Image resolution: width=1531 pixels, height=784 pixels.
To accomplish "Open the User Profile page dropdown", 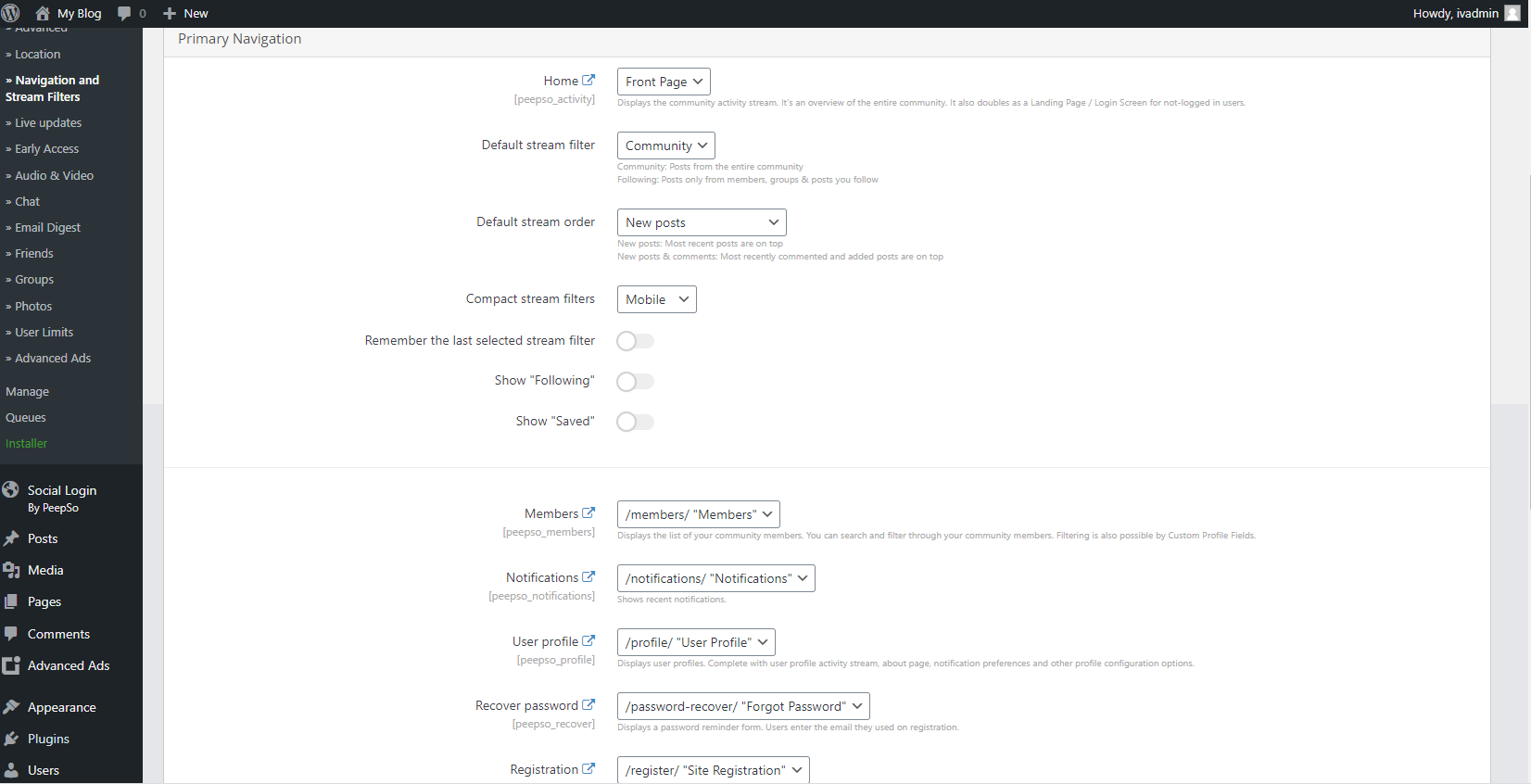I will click(x=696, y=642).
